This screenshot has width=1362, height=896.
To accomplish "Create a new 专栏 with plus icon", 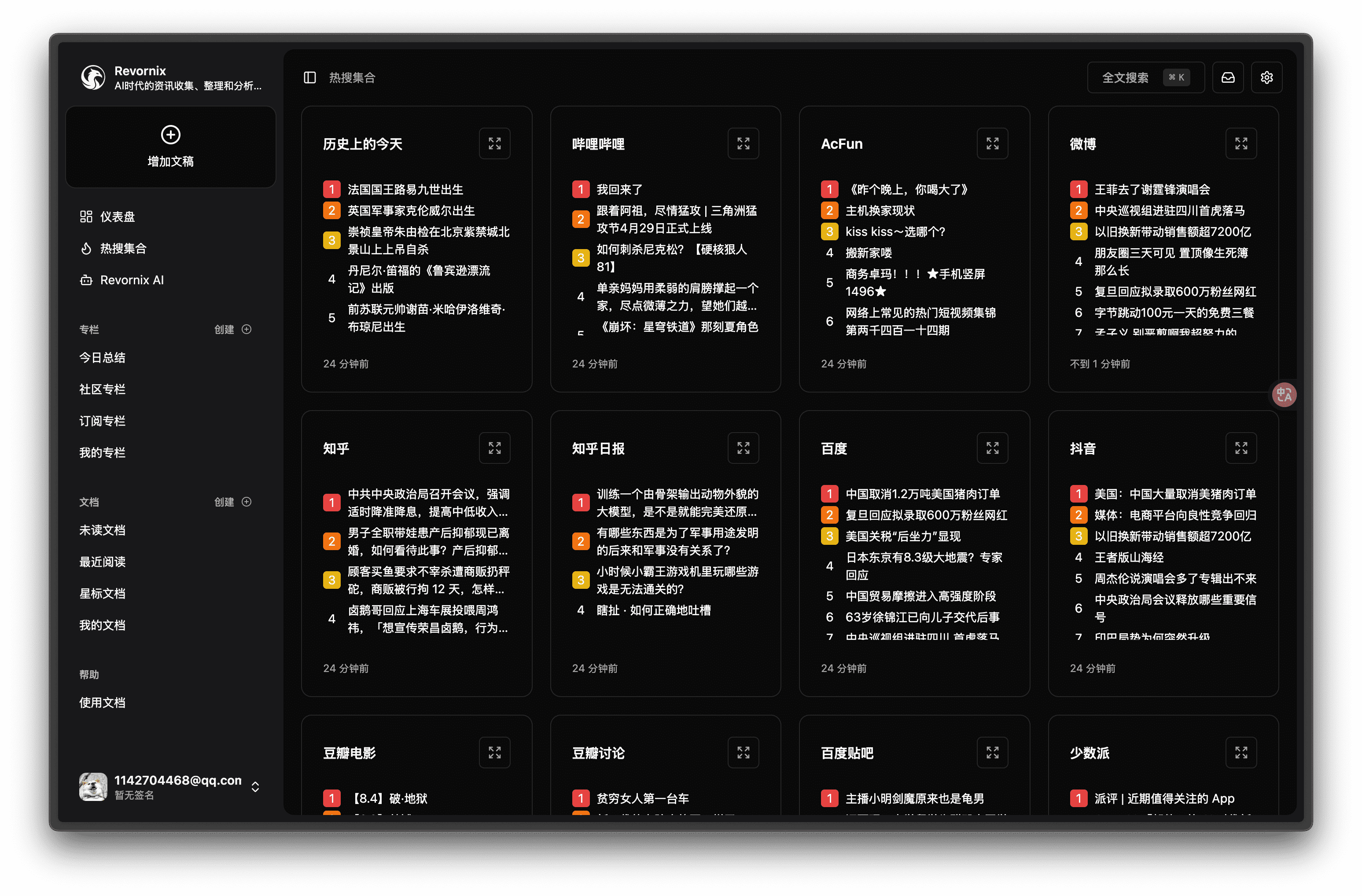I will (247, 329).
